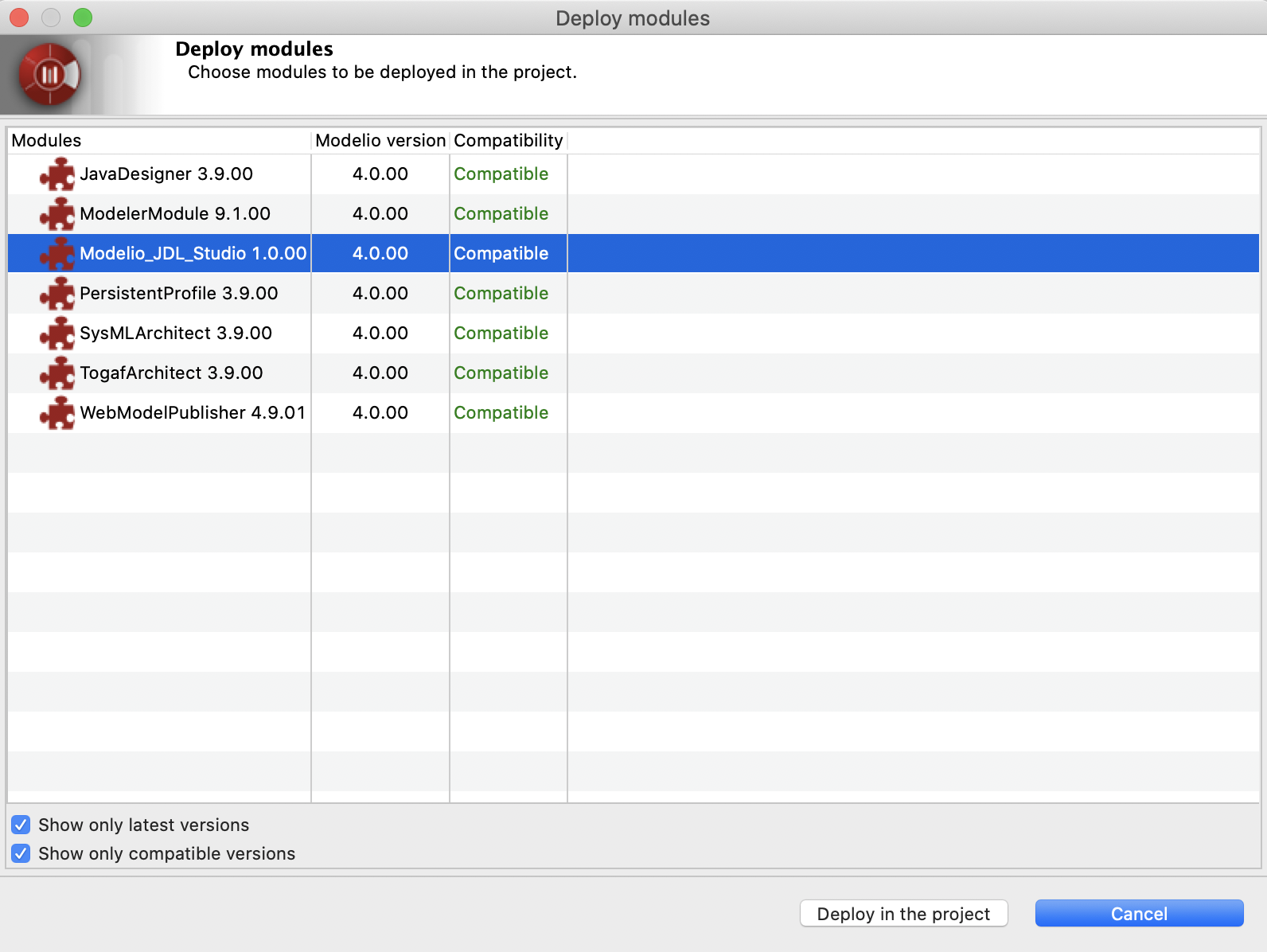This screenshot has height=952, width=1267.
Task: Cancel the Deploy modules dialog
Action: [1139, 914]
